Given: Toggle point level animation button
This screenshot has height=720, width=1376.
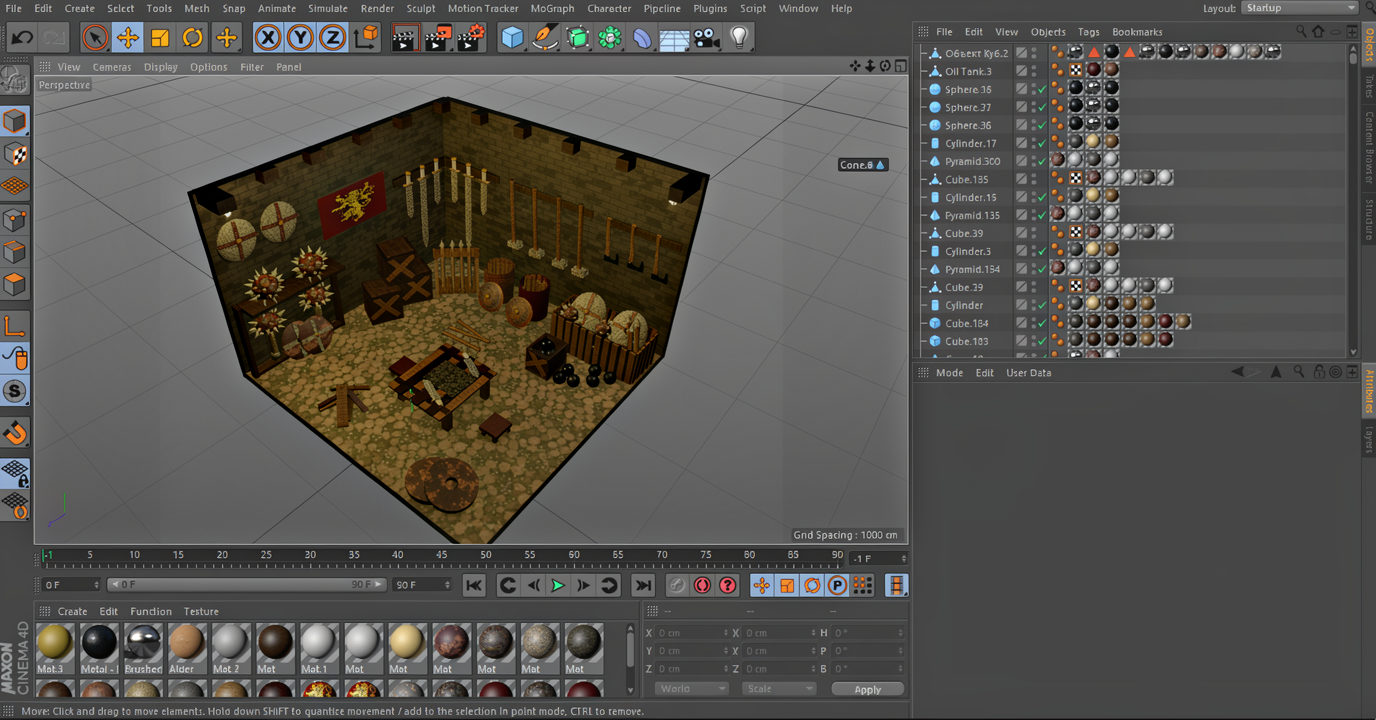Looking at the screenshot, I should [x=862, y=585].
